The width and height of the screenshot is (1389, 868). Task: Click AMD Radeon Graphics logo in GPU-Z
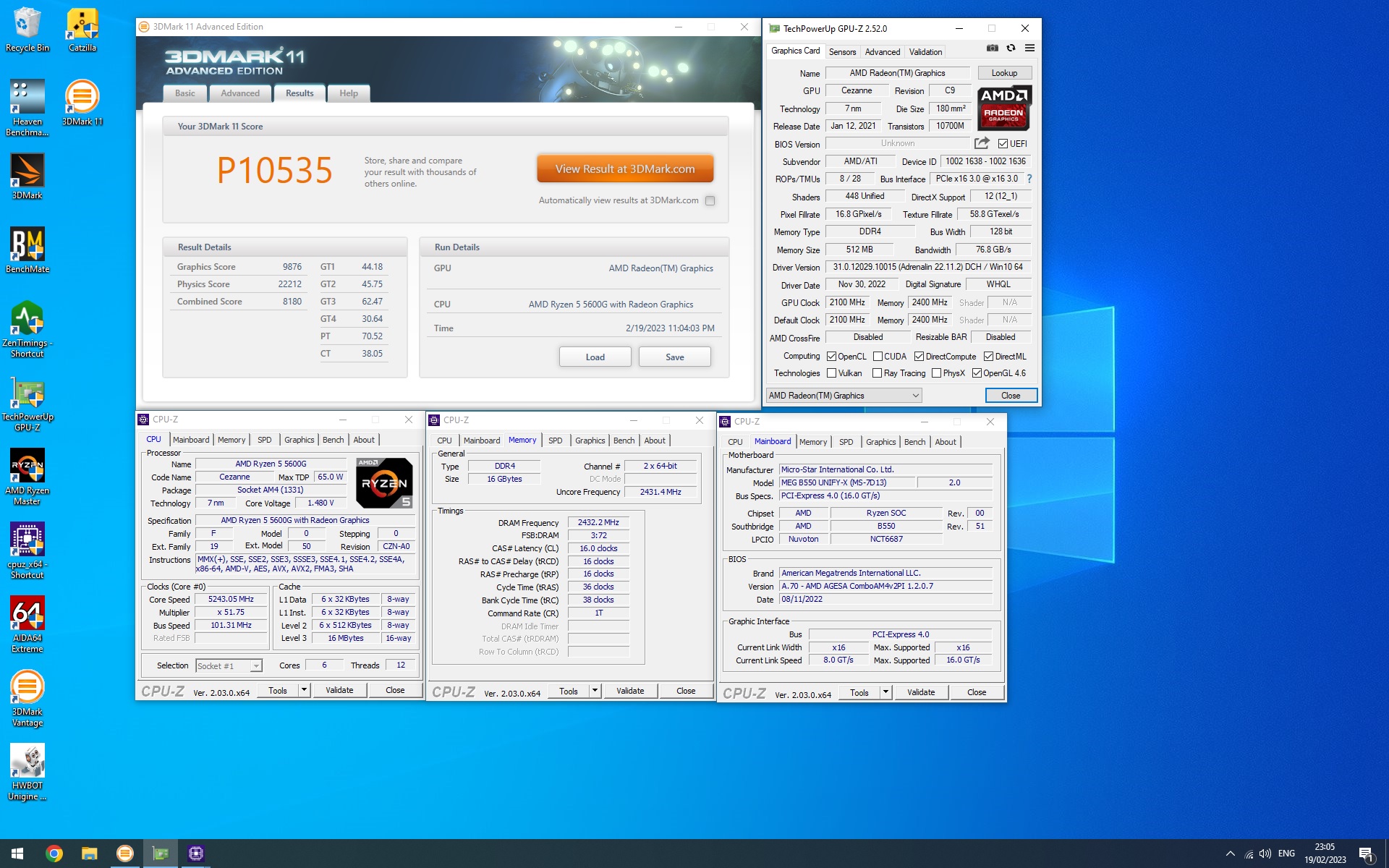[x=1004, y=108]
